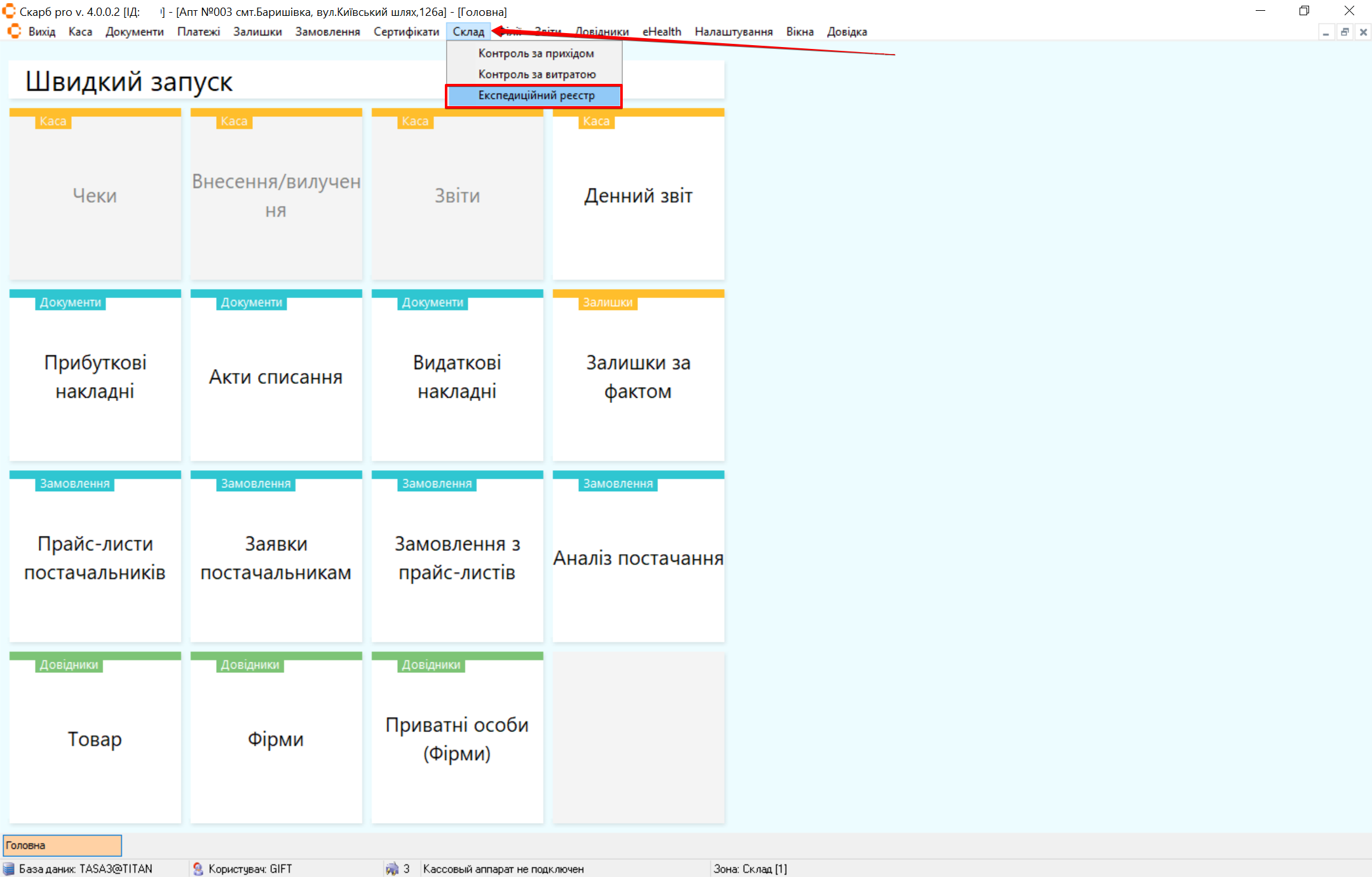Open the Документи menu
1372x877 pixels.
pos(134,32)
